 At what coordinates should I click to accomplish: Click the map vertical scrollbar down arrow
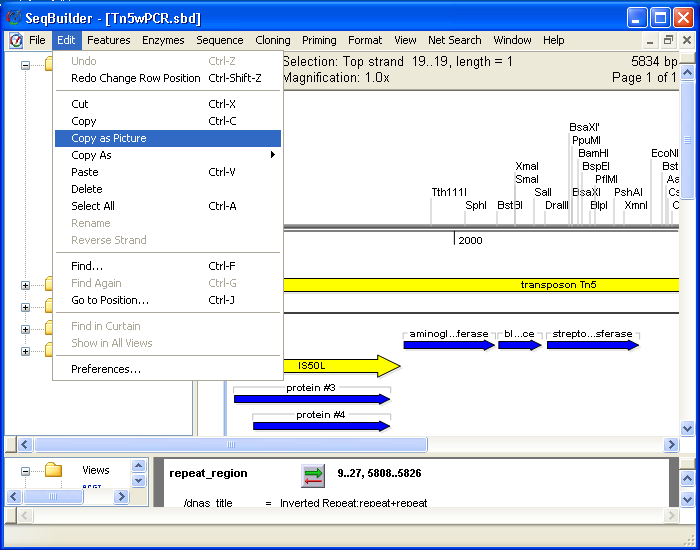pyautogui.click(x=688, y=429)
